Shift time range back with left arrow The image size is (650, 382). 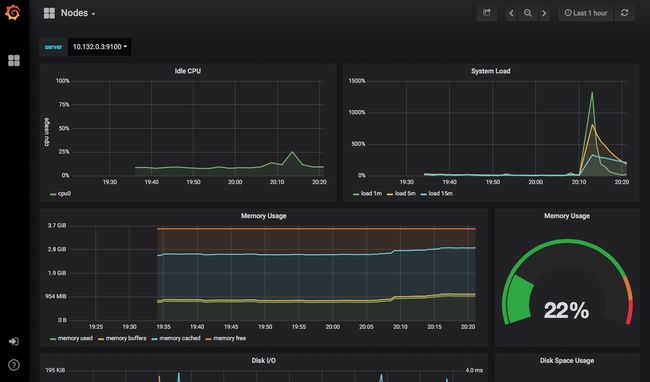tap(511, 13)
